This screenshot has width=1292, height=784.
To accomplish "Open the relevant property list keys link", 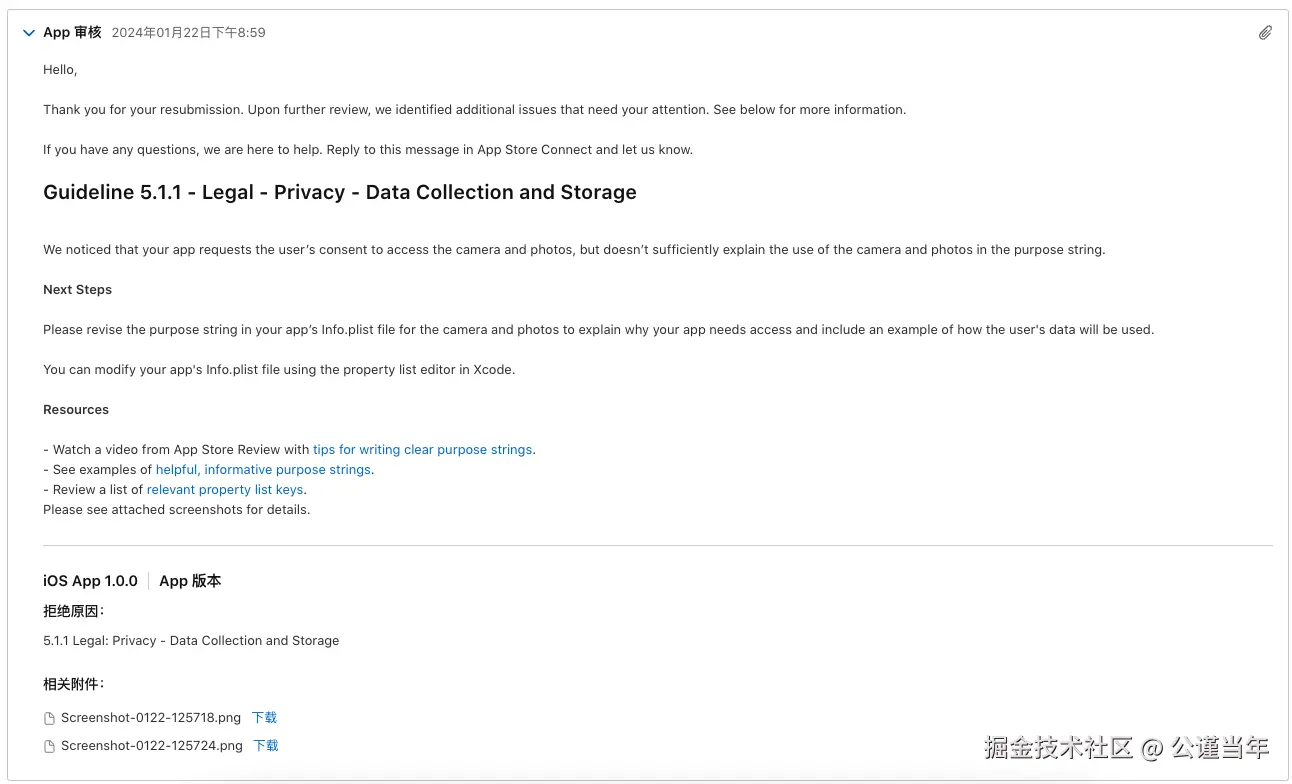I will click(x=225, y=490).
